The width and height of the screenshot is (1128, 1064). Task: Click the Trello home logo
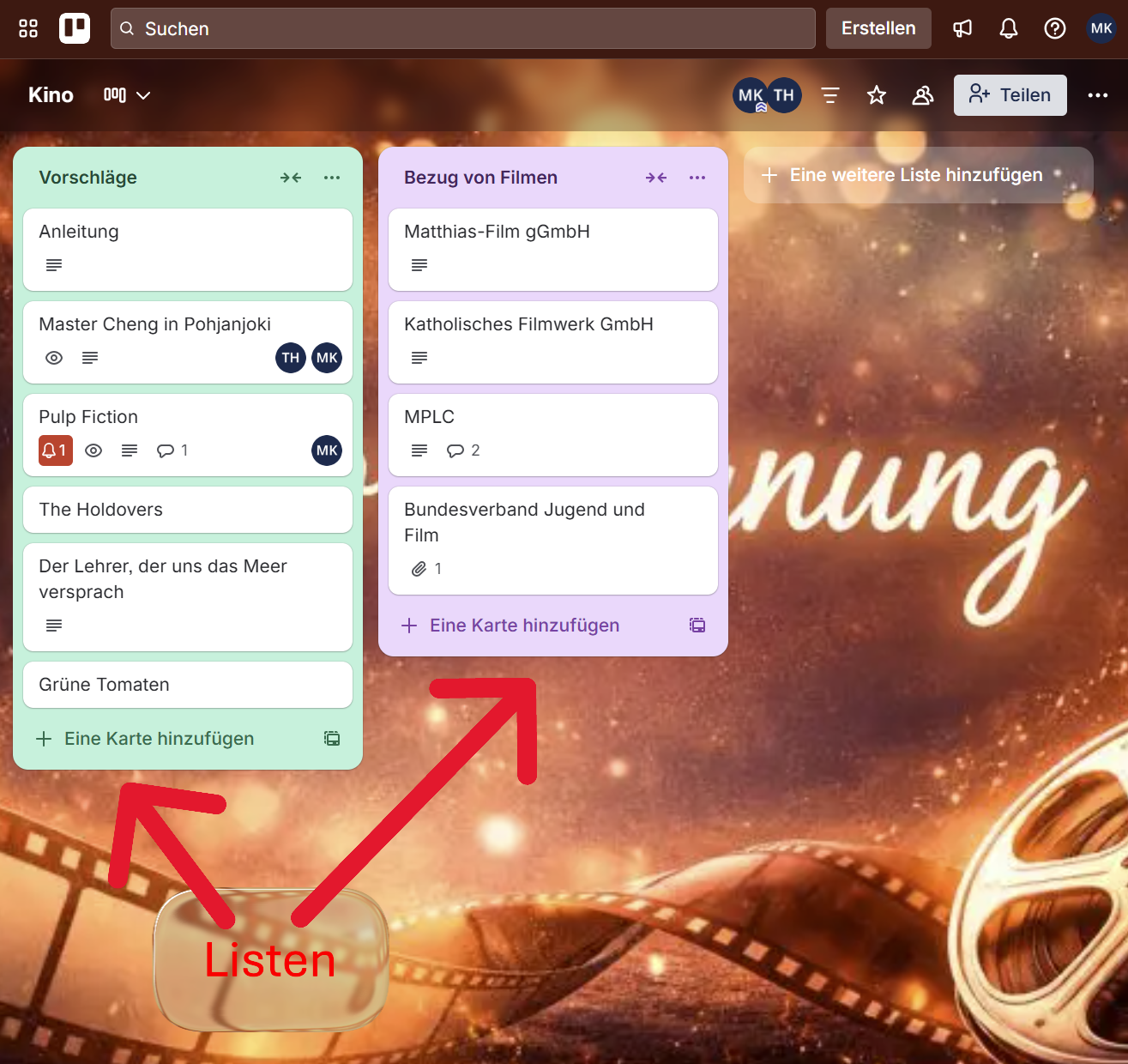(x=75, y=28)
